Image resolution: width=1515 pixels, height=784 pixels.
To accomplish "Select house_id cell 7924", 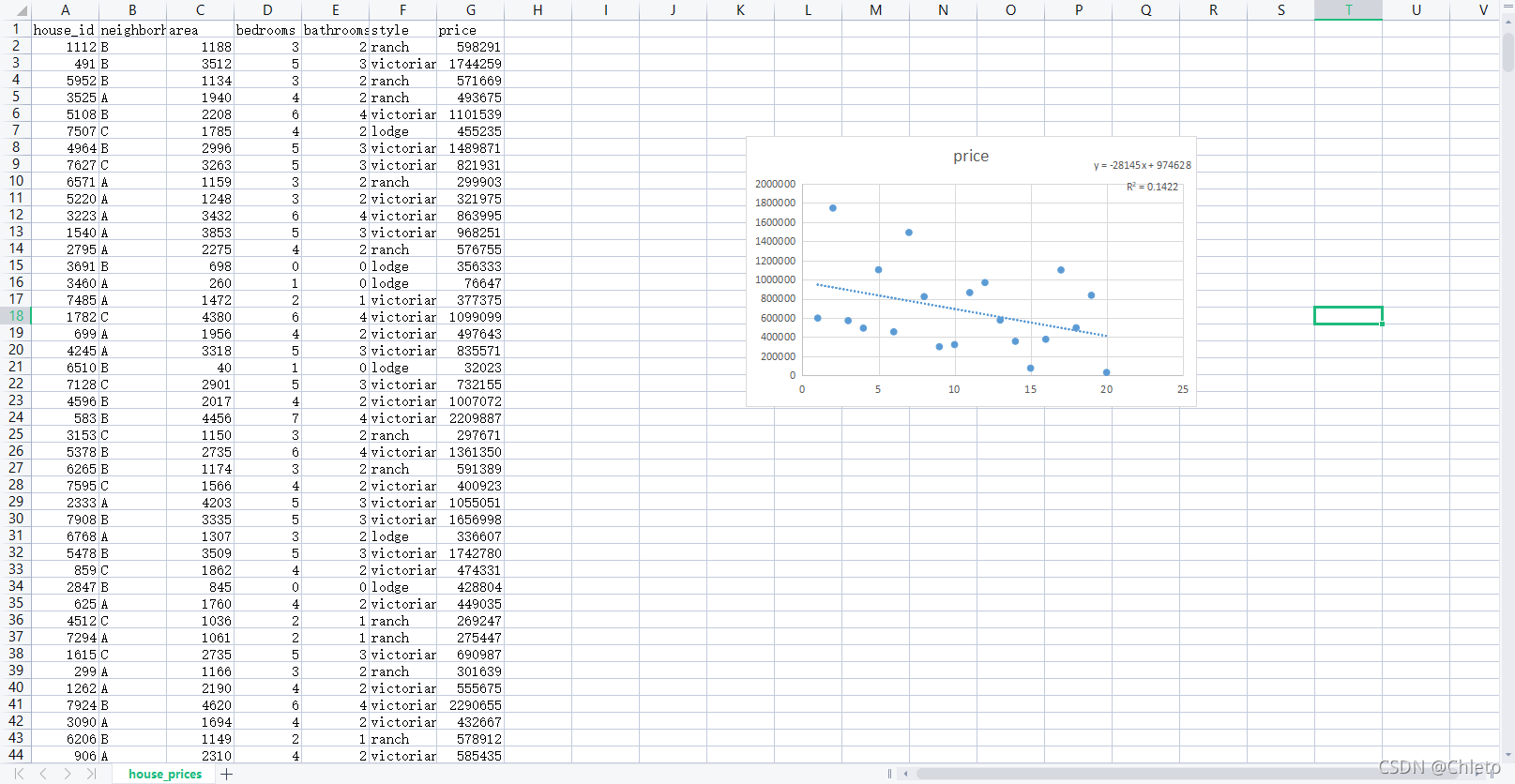I will coord(65,705).
